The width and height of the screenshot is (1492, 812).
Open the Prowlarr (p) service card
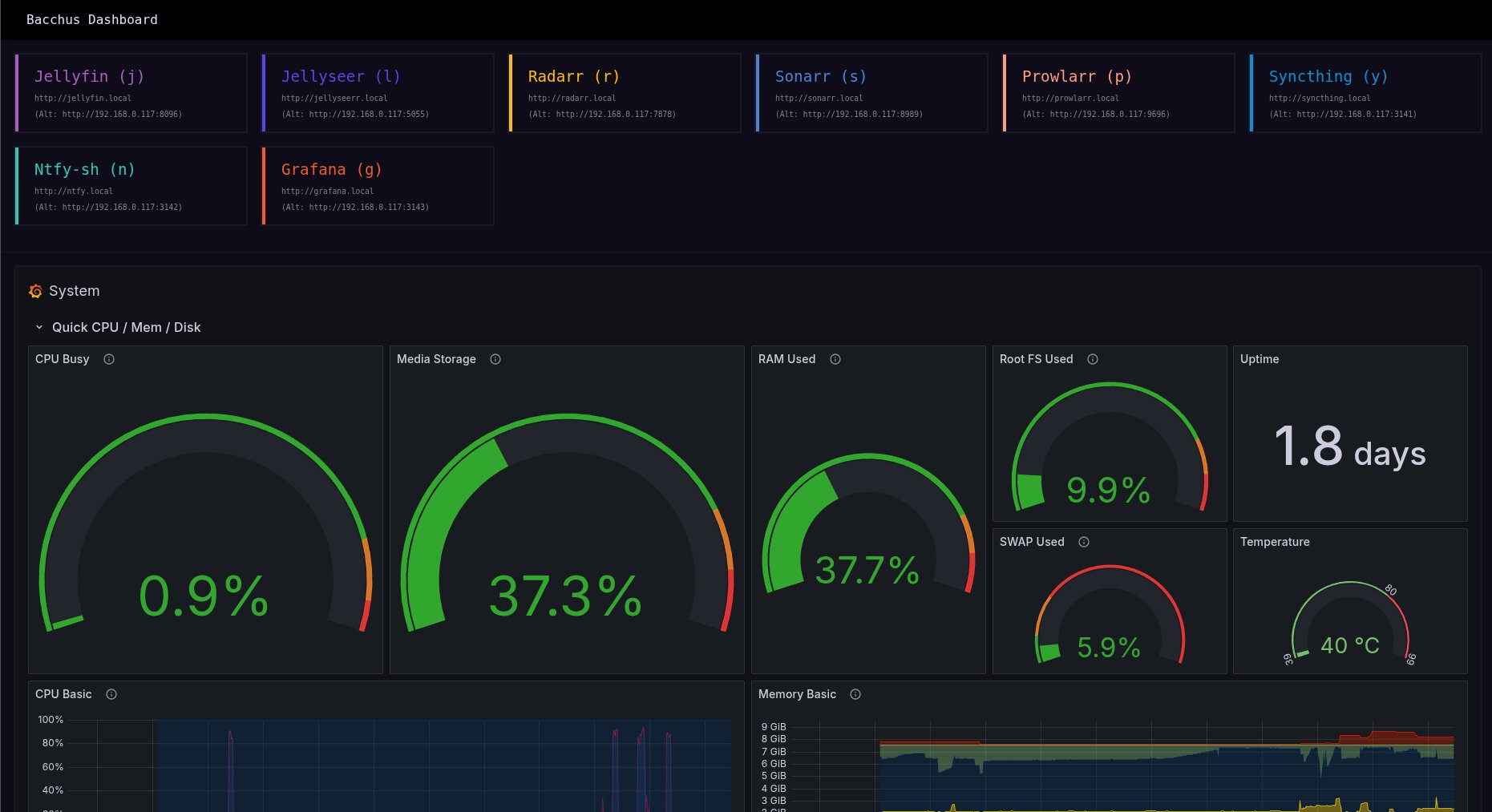click(1119, 93)
